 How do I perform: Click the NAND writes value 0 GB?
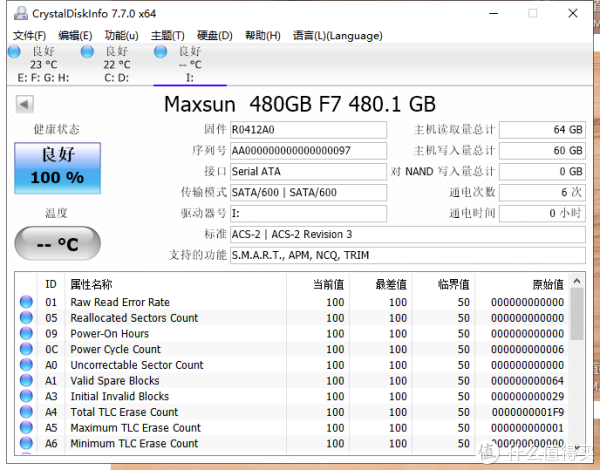pos(542,171)
